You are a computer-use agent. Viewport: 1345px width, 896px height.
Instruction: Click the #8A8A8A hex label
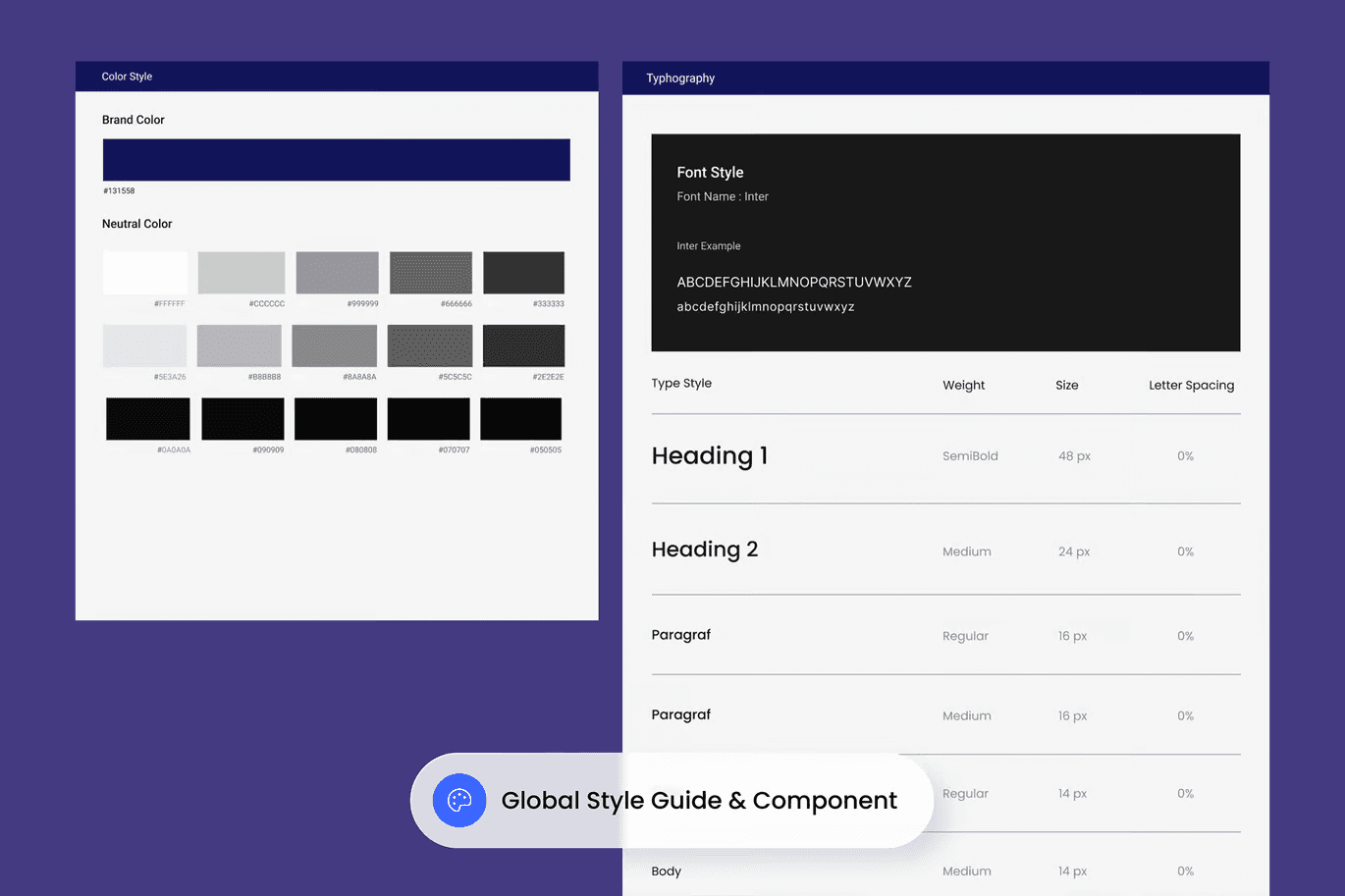[359, 377]
